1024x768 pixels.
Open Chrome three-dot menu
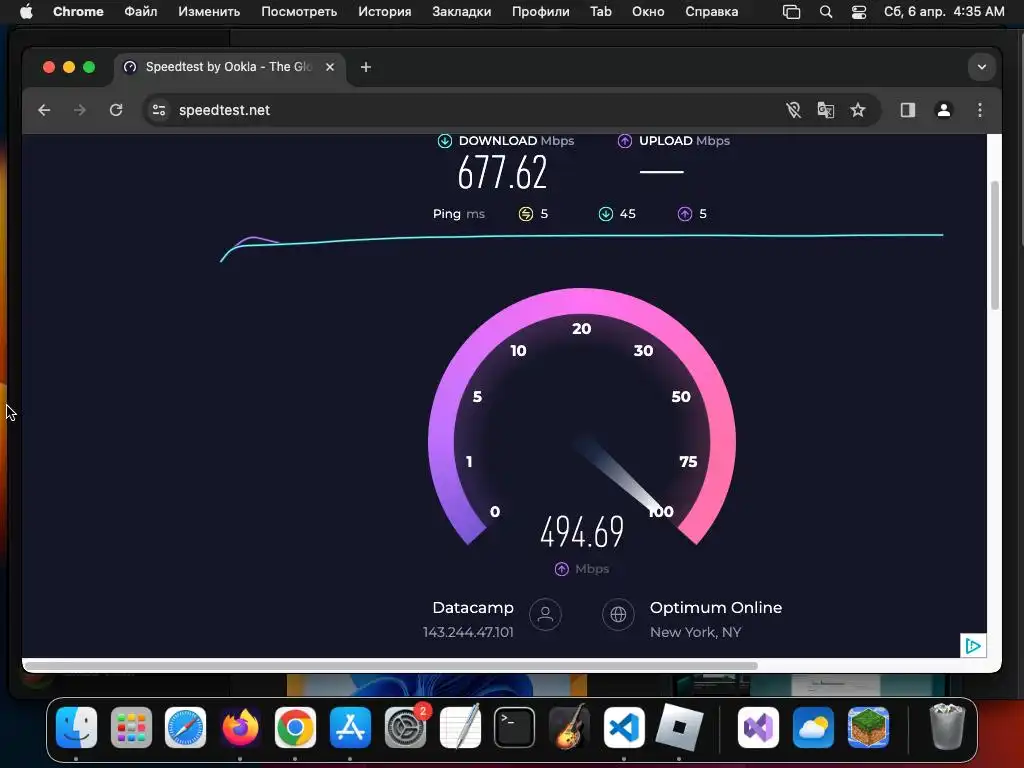[980, 110]
